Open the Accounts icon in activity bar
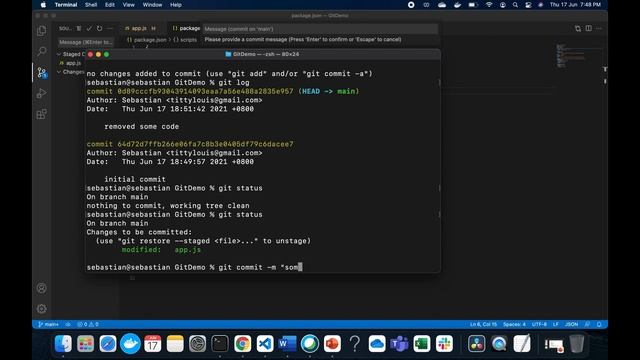The width and height of the screenshot is (640, 360). pyautogui.click(x=42, y=288)
